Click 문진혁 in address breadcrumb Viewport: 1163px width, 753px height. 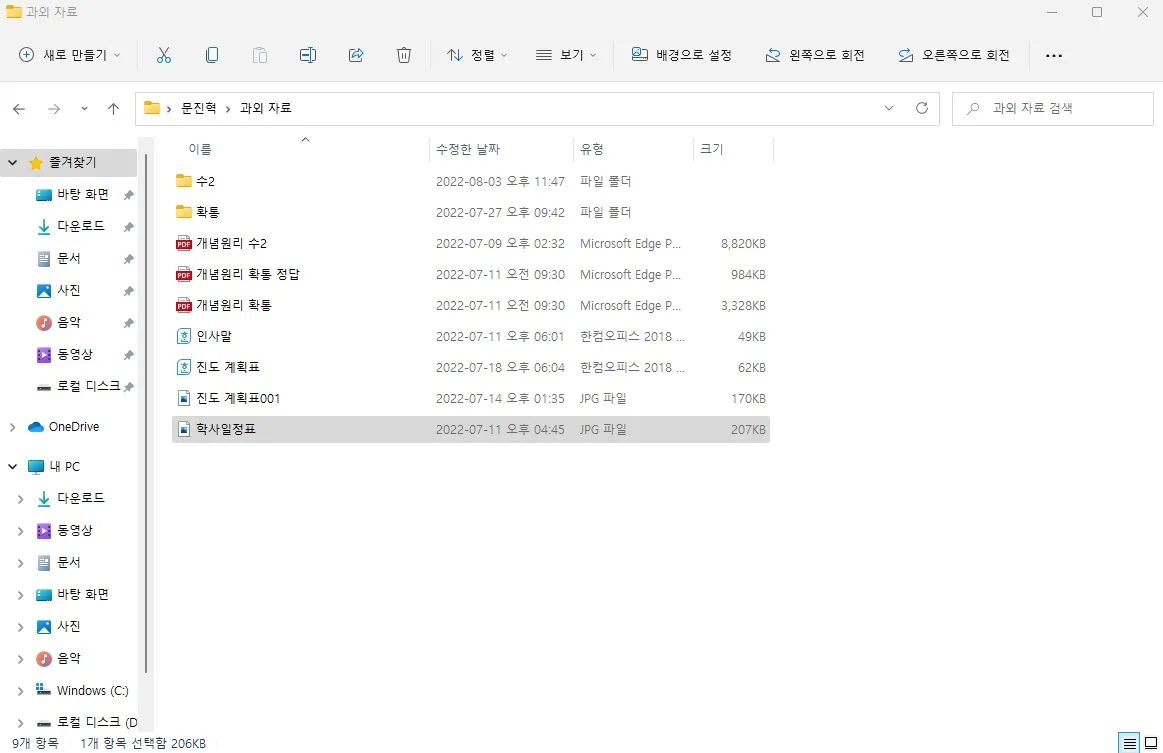click(199, 108)
